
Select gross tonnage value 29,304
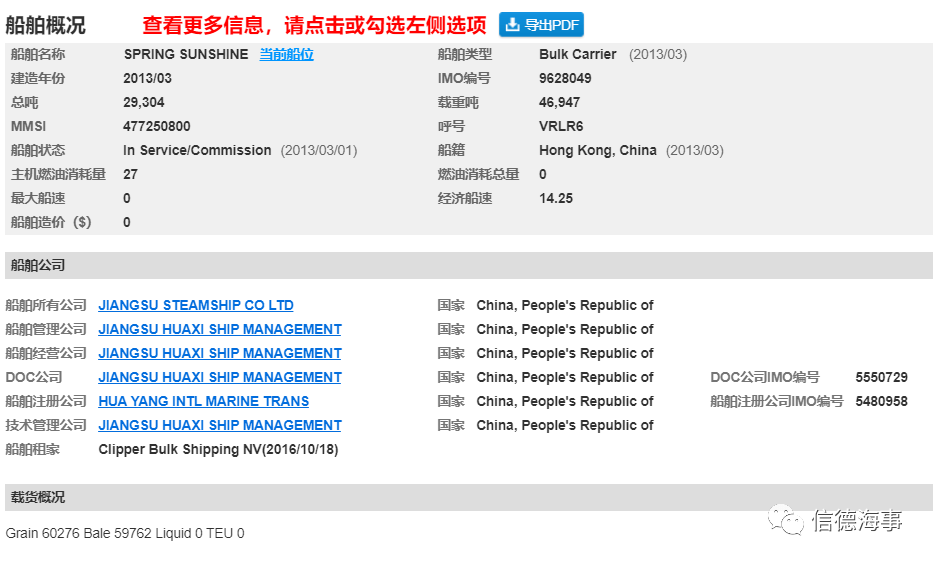click(143, 102)
